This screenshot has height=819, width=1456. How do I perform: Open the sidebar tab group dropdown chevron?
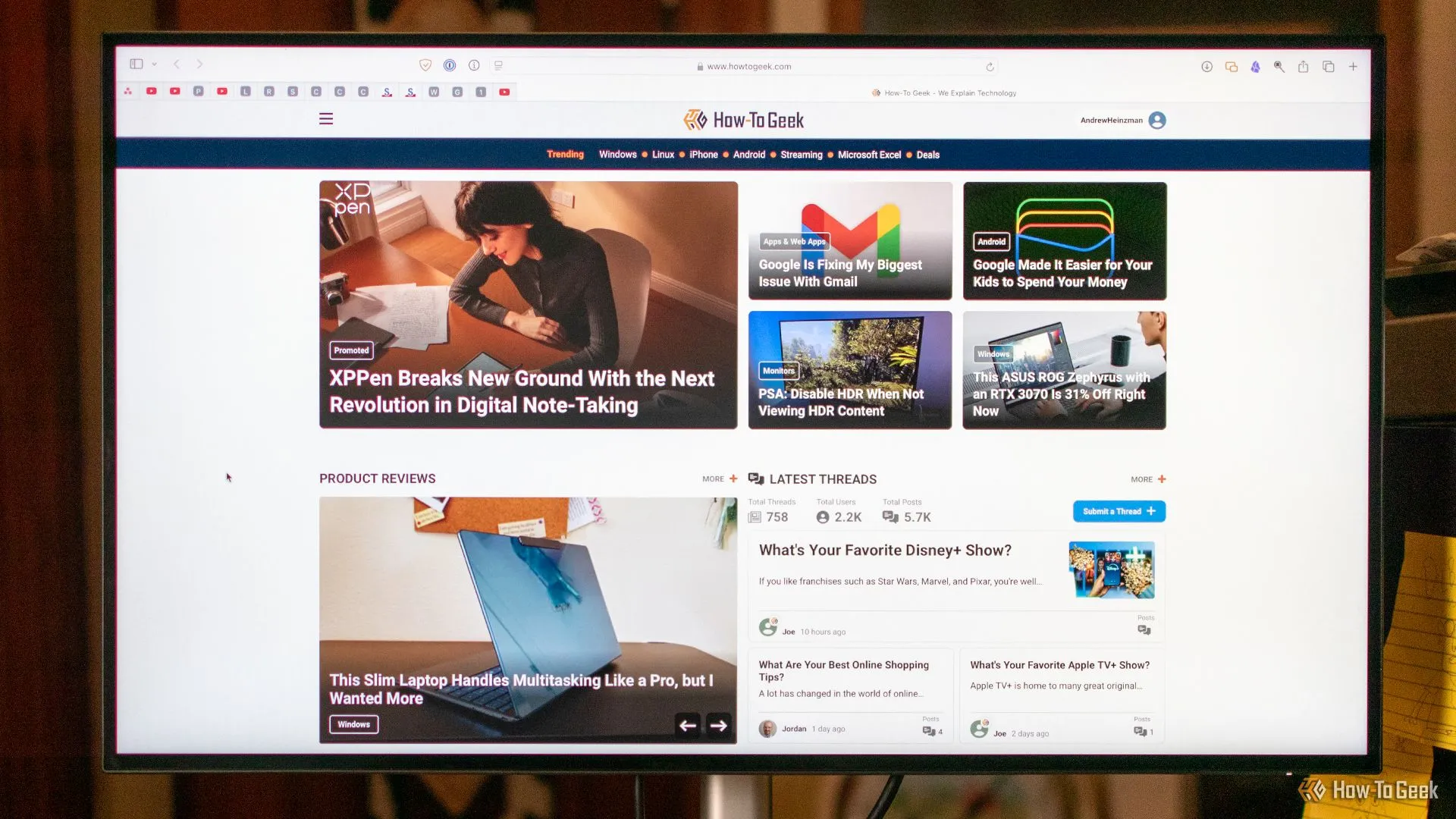pyautogui.click(x=155, y=65)
